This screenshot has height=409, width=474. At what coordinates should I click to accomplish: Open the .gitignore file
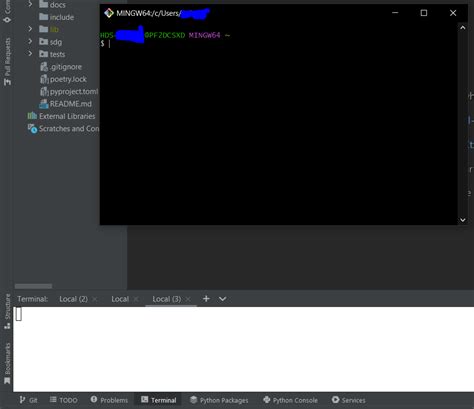(61, 67)
